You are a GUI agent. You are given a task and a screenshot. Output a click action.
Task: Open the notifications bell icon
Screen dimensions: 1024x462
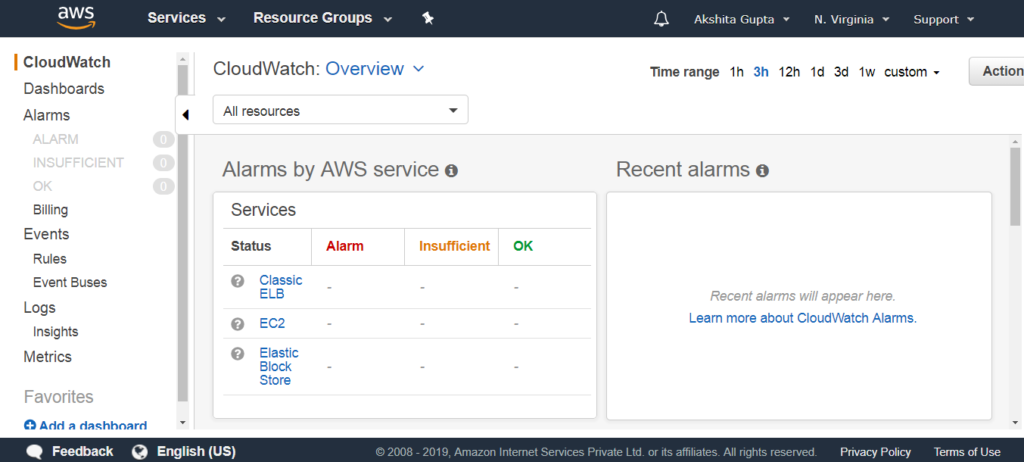[x=661, y=19]
